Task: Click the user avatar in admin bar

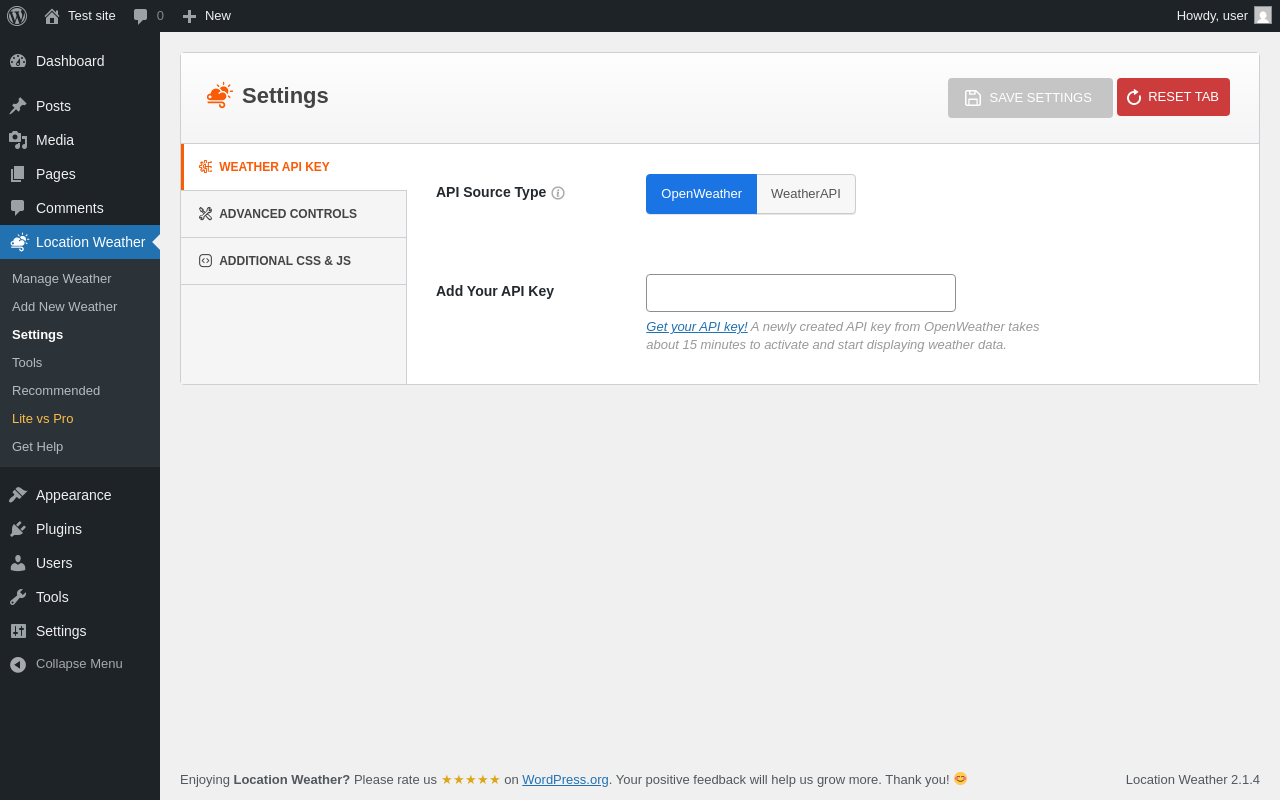Action: tap(1263, 15)
